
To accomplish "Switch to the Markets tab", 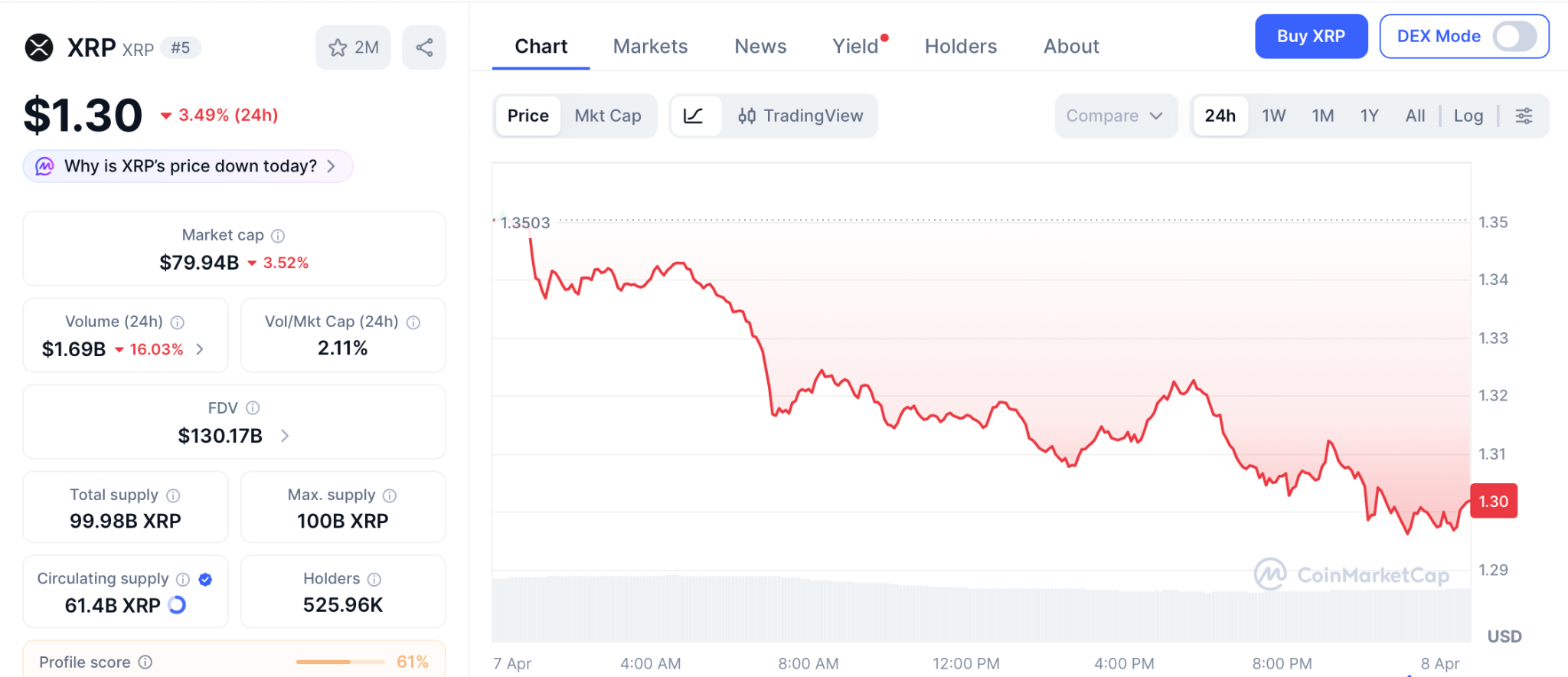I will 650,47.
